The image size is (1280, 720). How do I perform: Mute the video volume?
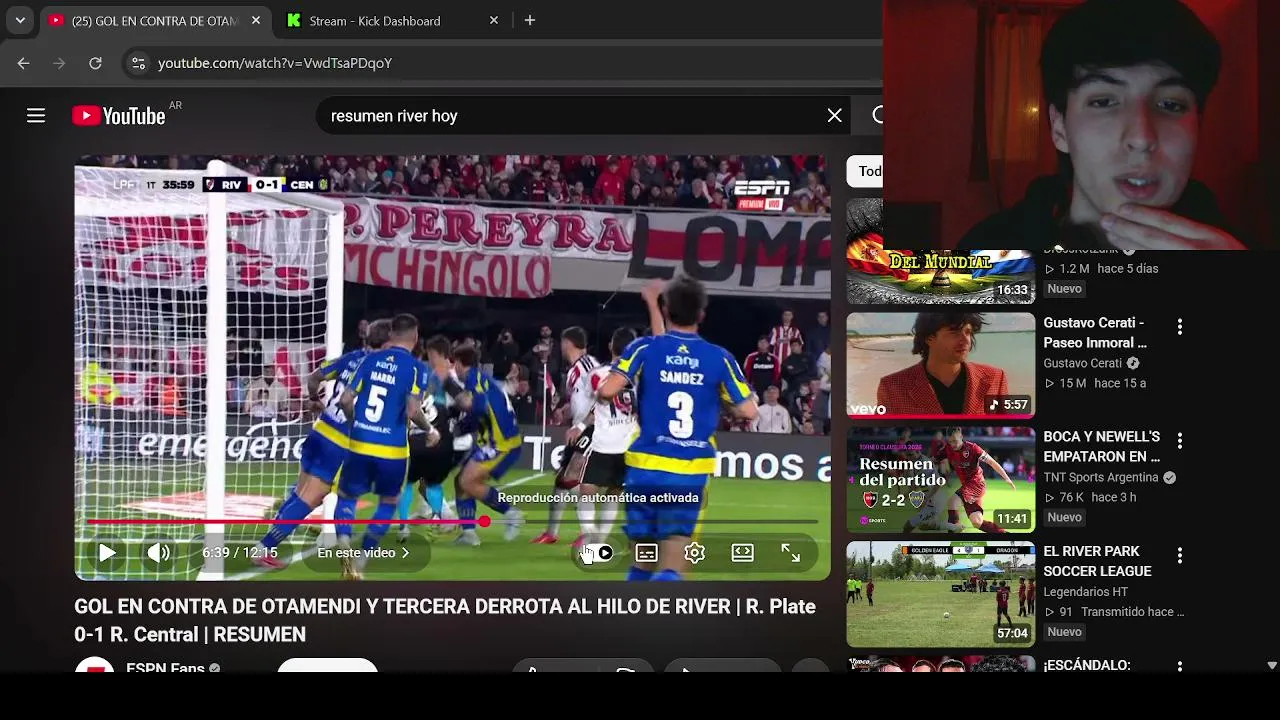click(x=158, y=553)
